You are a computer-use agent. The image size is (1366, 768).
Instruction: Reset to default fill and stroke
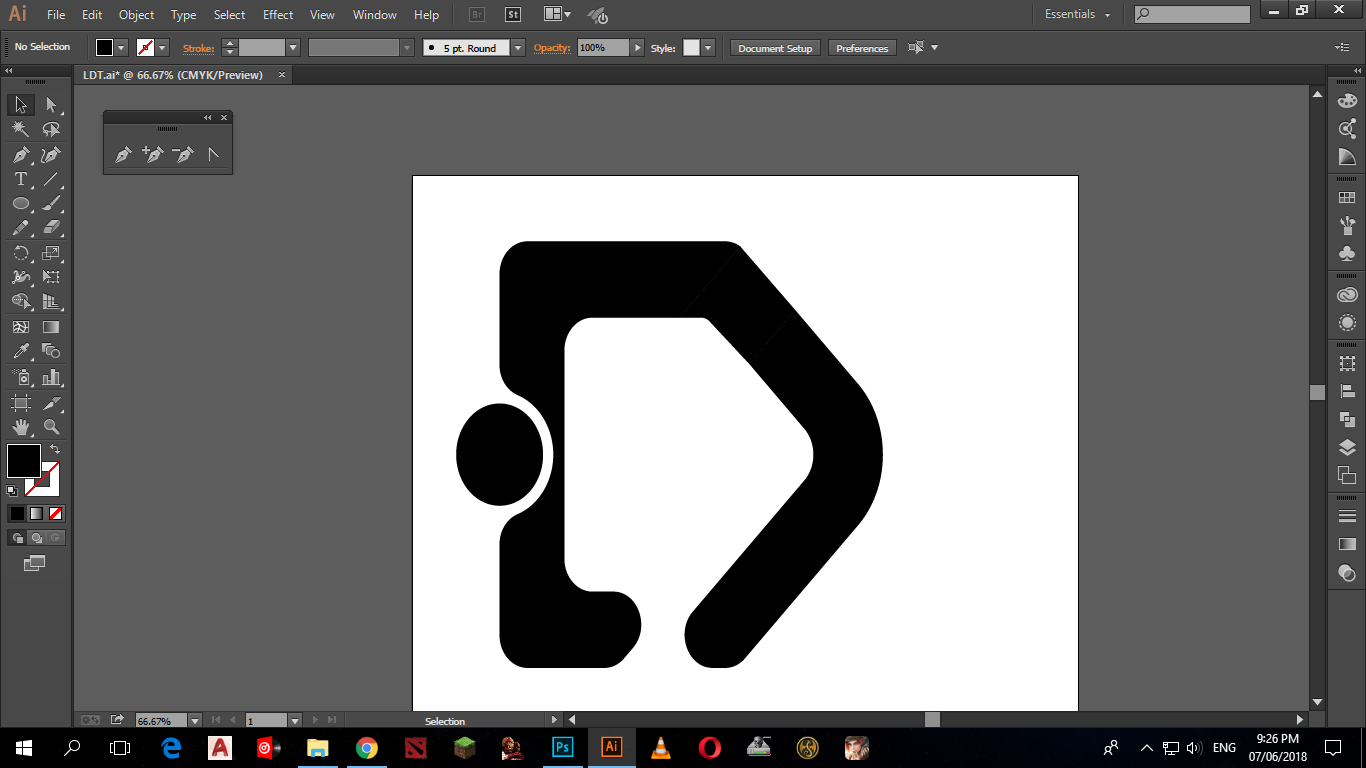click(12, 491)
